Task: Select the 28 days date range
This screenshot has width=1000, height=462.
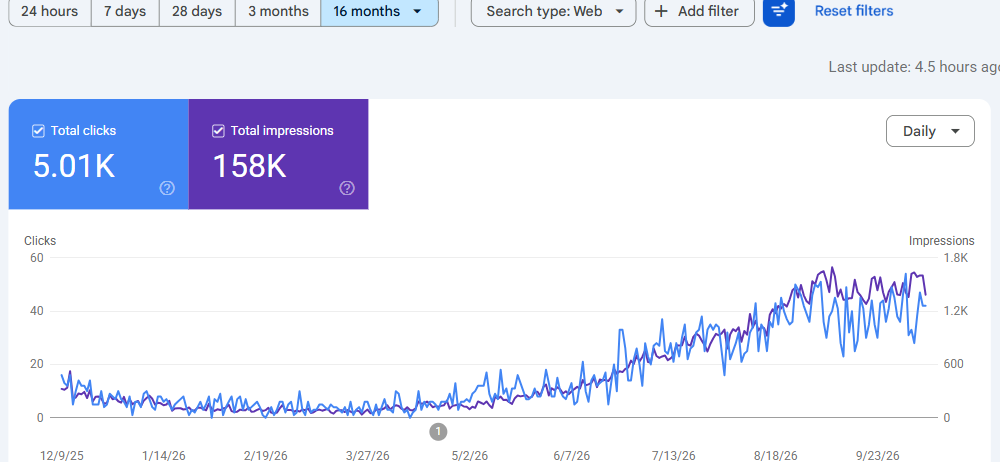Action: [x=197, y=11]
